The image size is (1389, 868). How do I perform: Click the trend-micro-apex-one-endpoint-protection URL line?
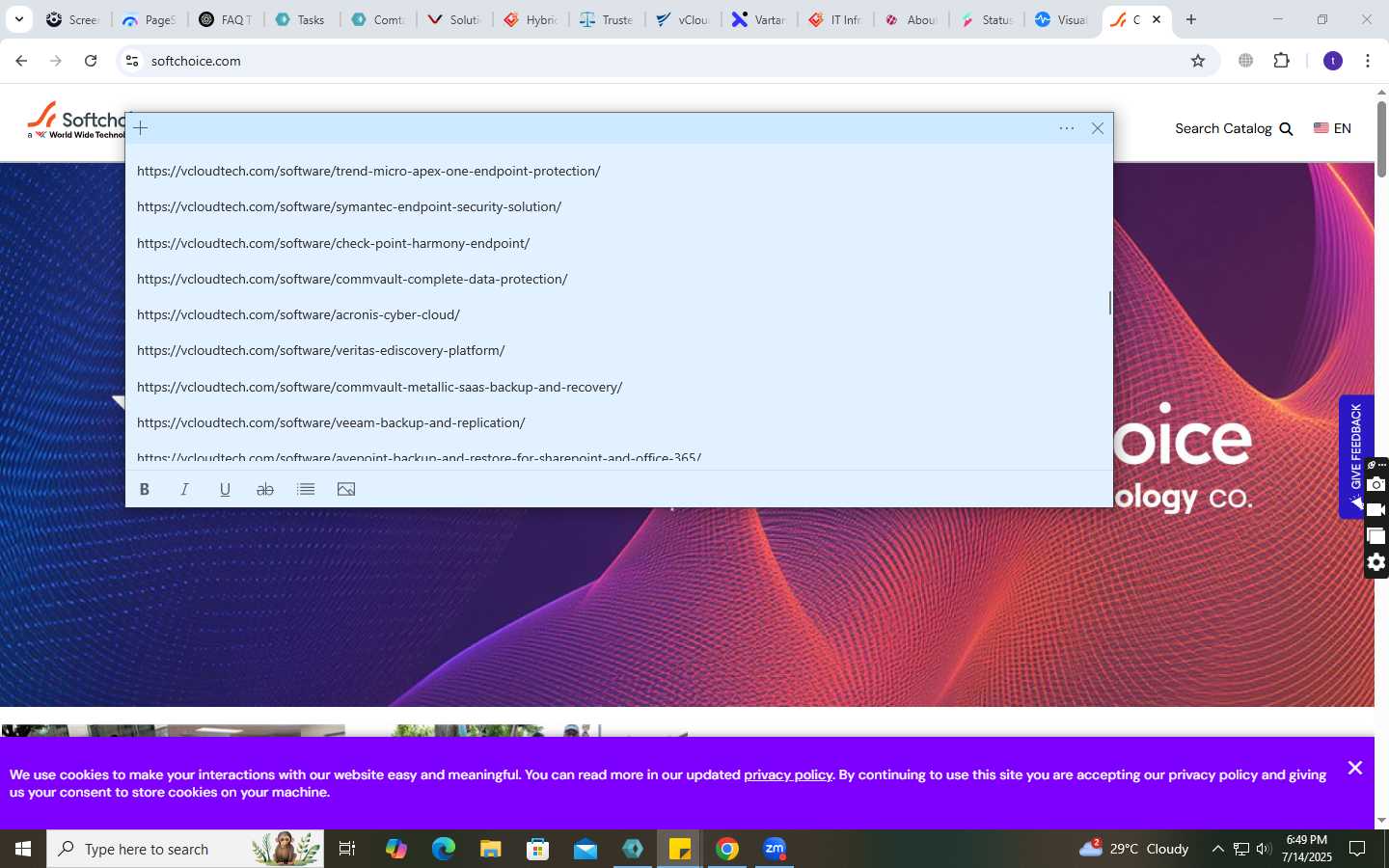point(368,171)
